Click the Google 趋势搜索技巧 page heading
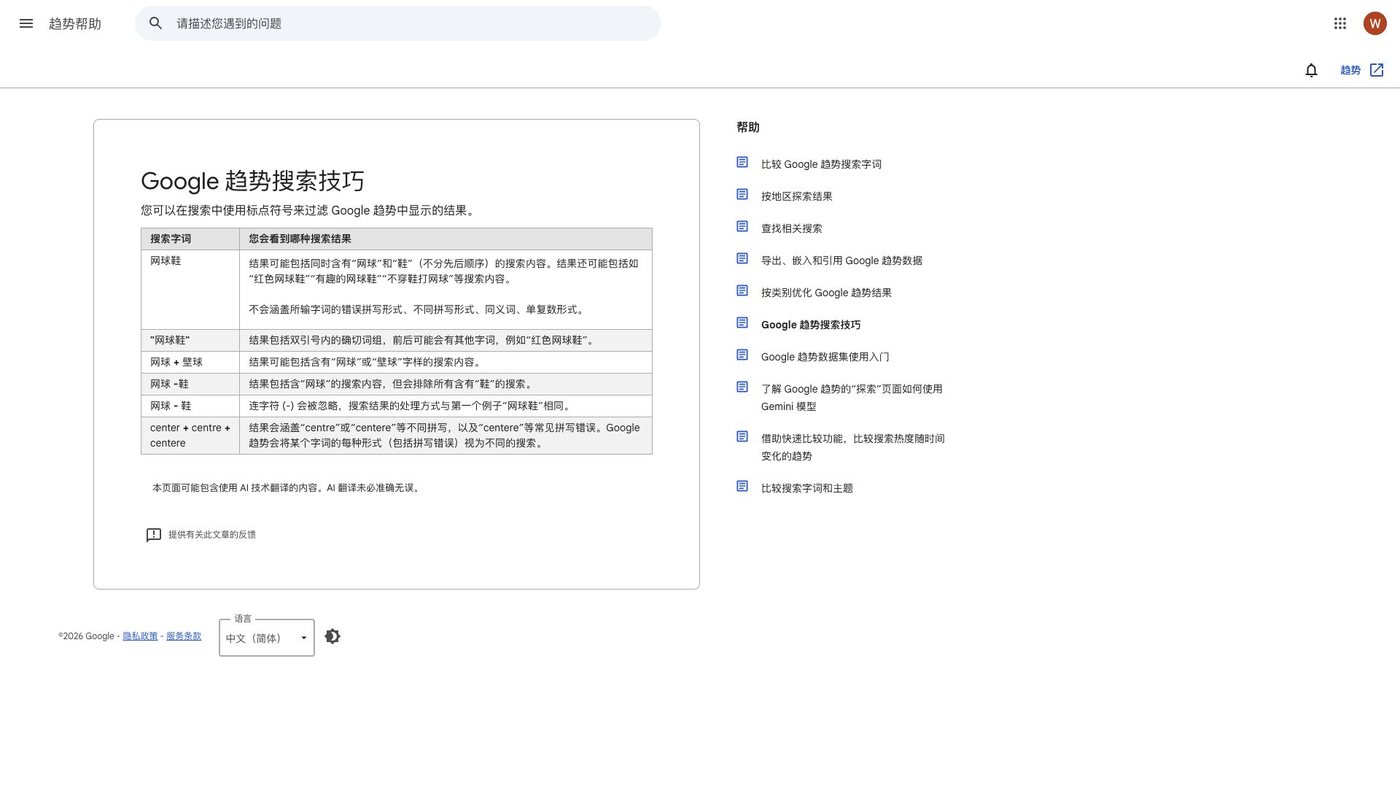Viewport: 1400px width, 788px height. tap(253, 181)
